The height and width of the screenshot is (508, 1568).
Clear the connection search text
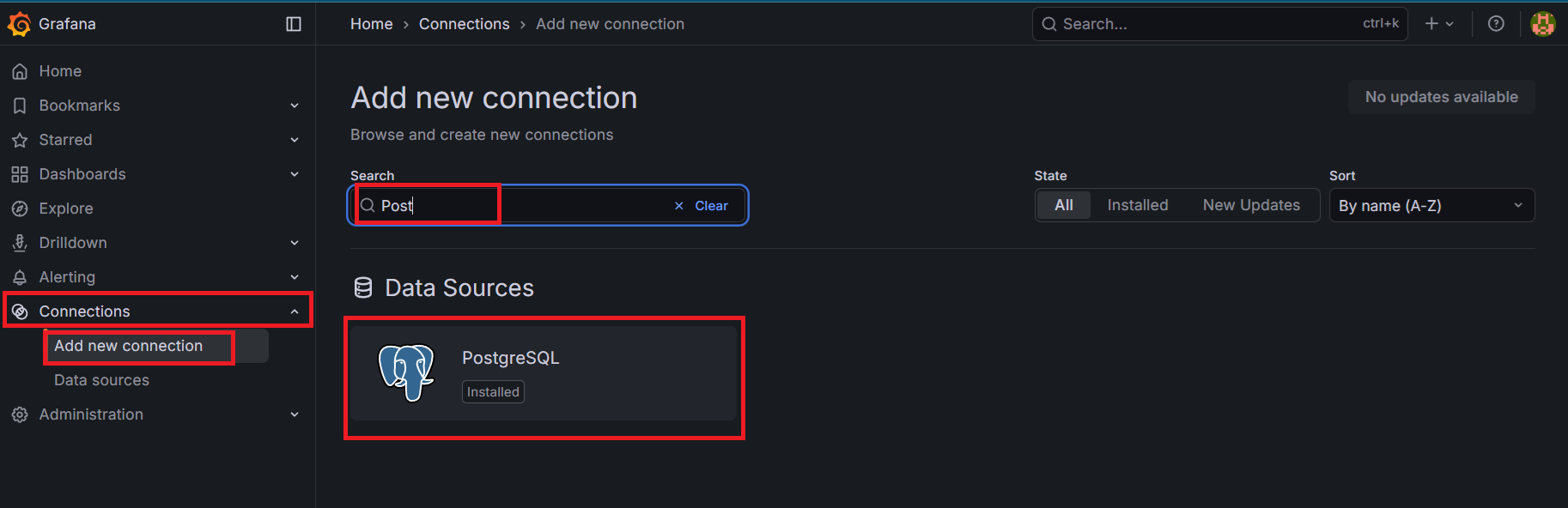(702, 206)
